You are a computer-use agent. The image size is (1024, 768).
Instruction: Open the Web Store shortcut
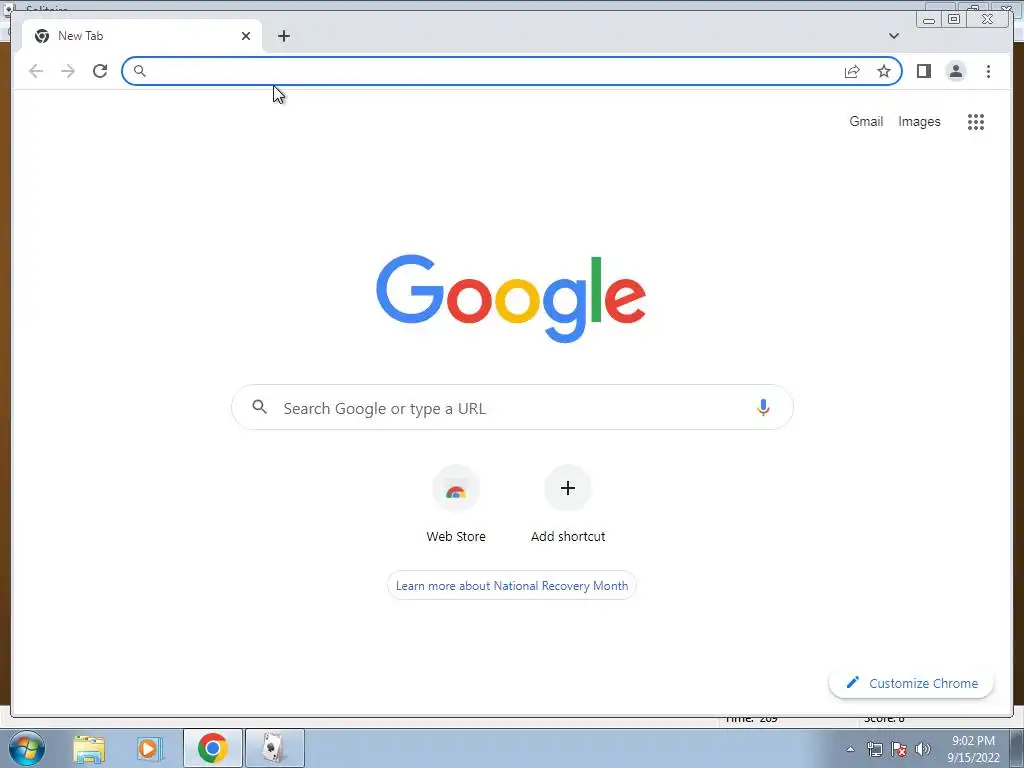pos(456,504)
